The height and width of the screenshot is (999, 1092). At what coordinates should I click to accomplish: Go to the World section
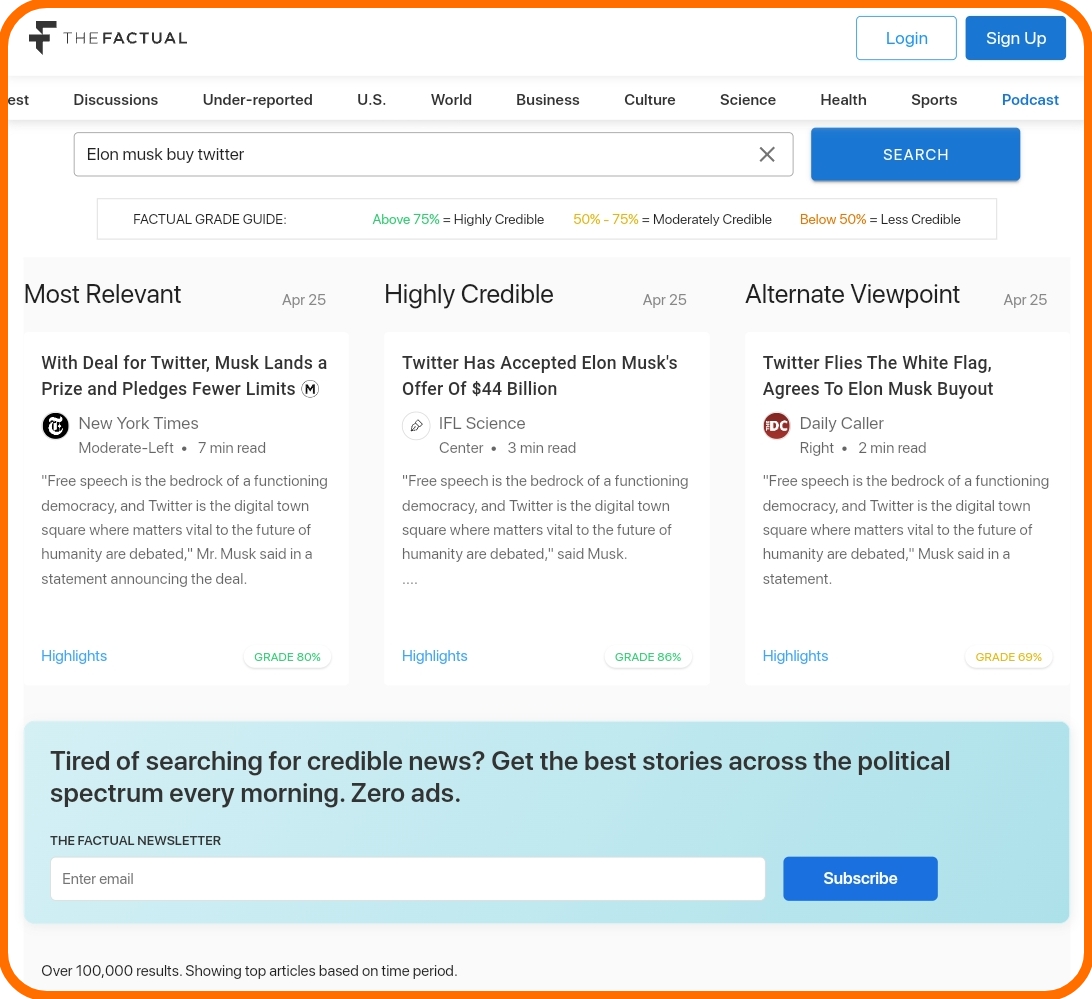[x=451, y=100]
